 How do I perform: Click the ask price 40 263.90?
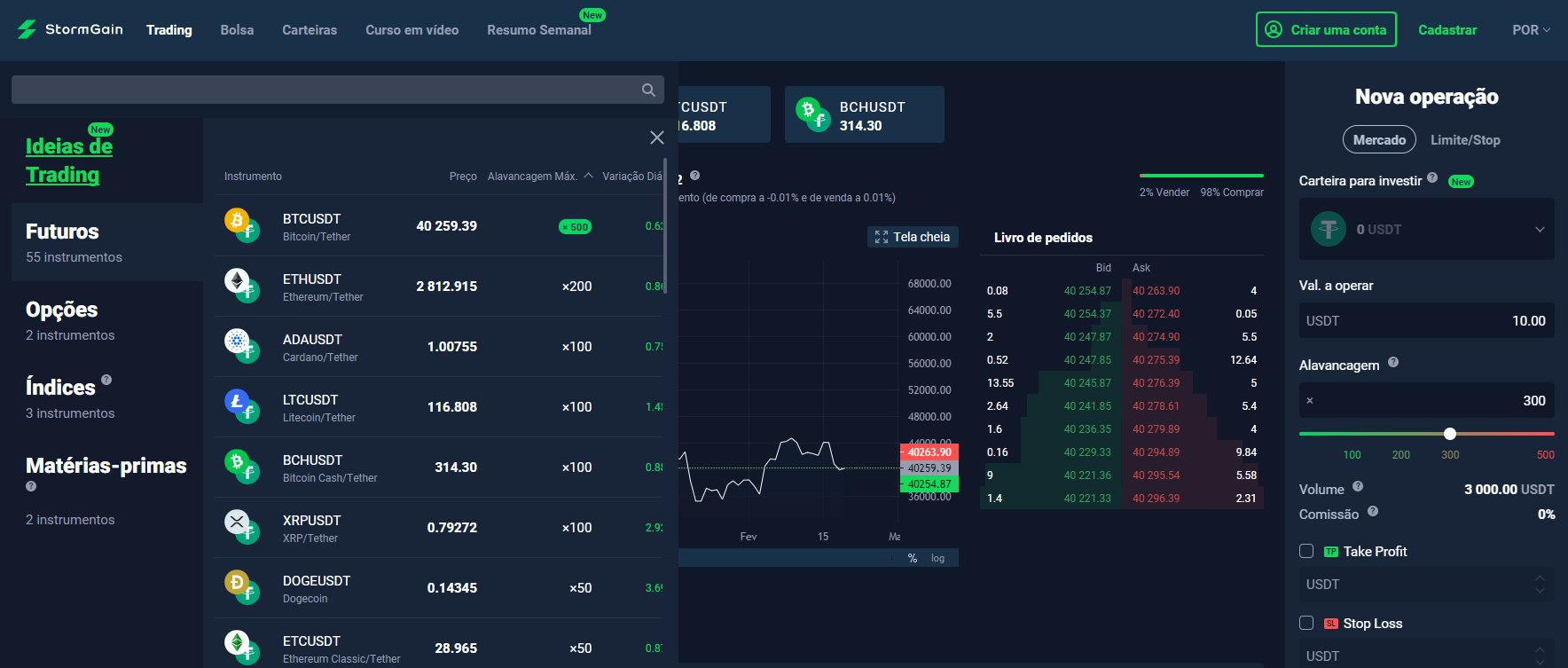point(1156,291)
